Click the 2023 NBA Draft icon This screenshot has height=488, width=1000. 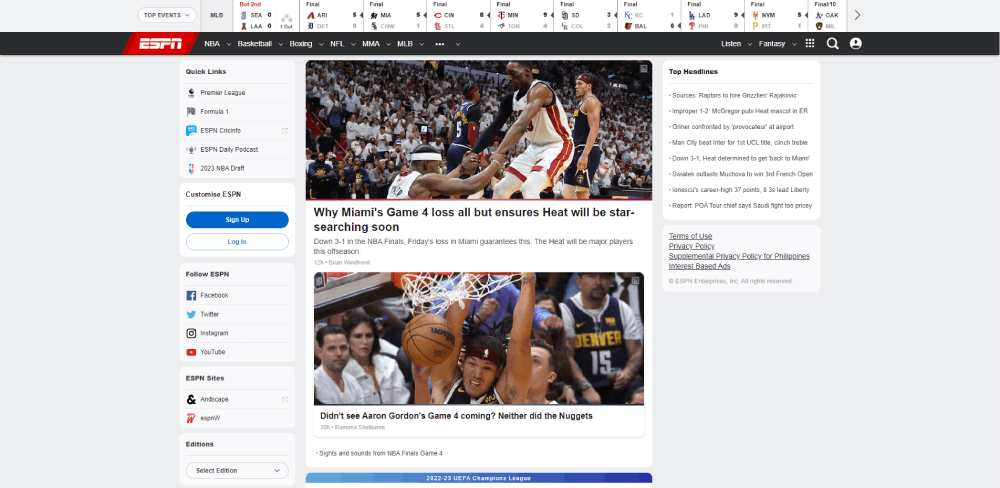click(x=191, y=168)
